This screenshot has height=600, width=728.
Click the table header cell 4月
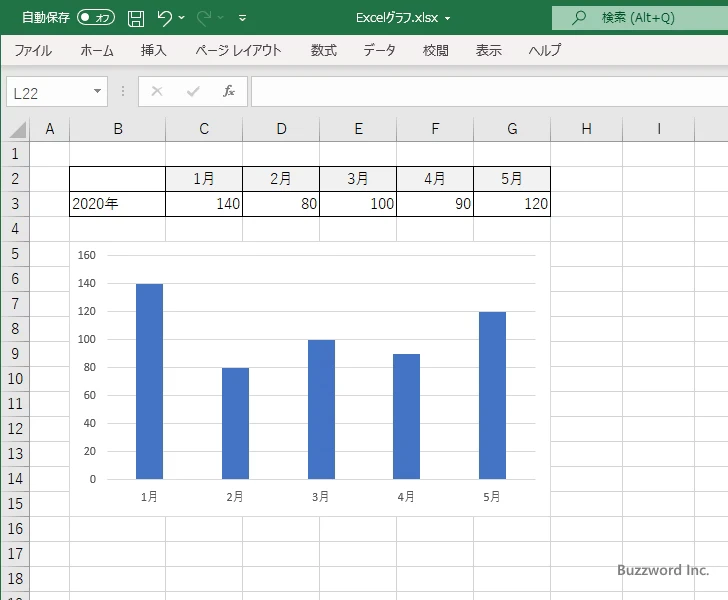coord(435,179)
